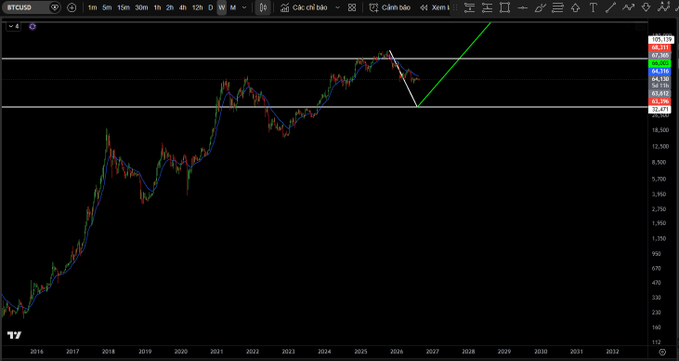Open chart settings gear at bottom right

pos(662,351)
